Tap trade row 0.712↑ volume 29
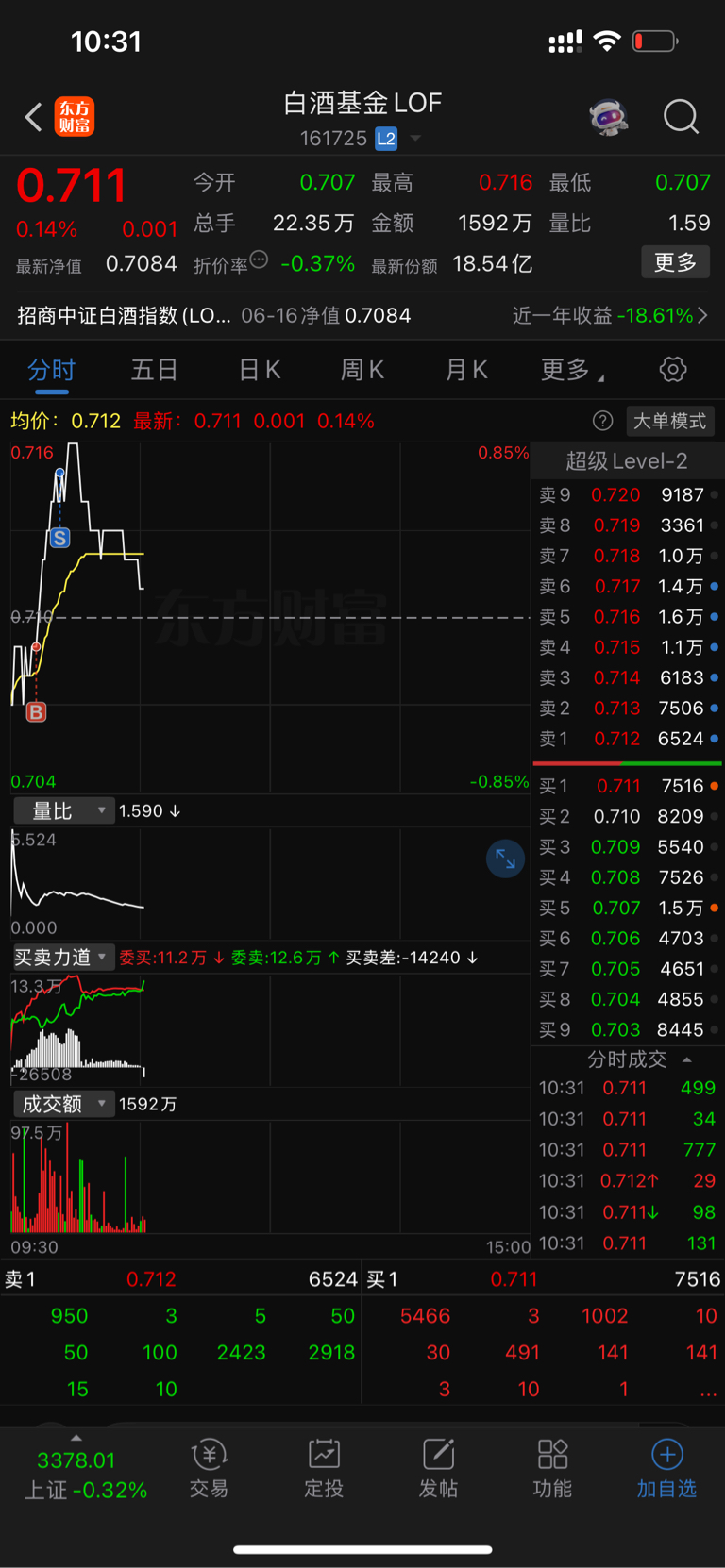The width and height of the screenshot is (725, 1568). [627, 1180]
